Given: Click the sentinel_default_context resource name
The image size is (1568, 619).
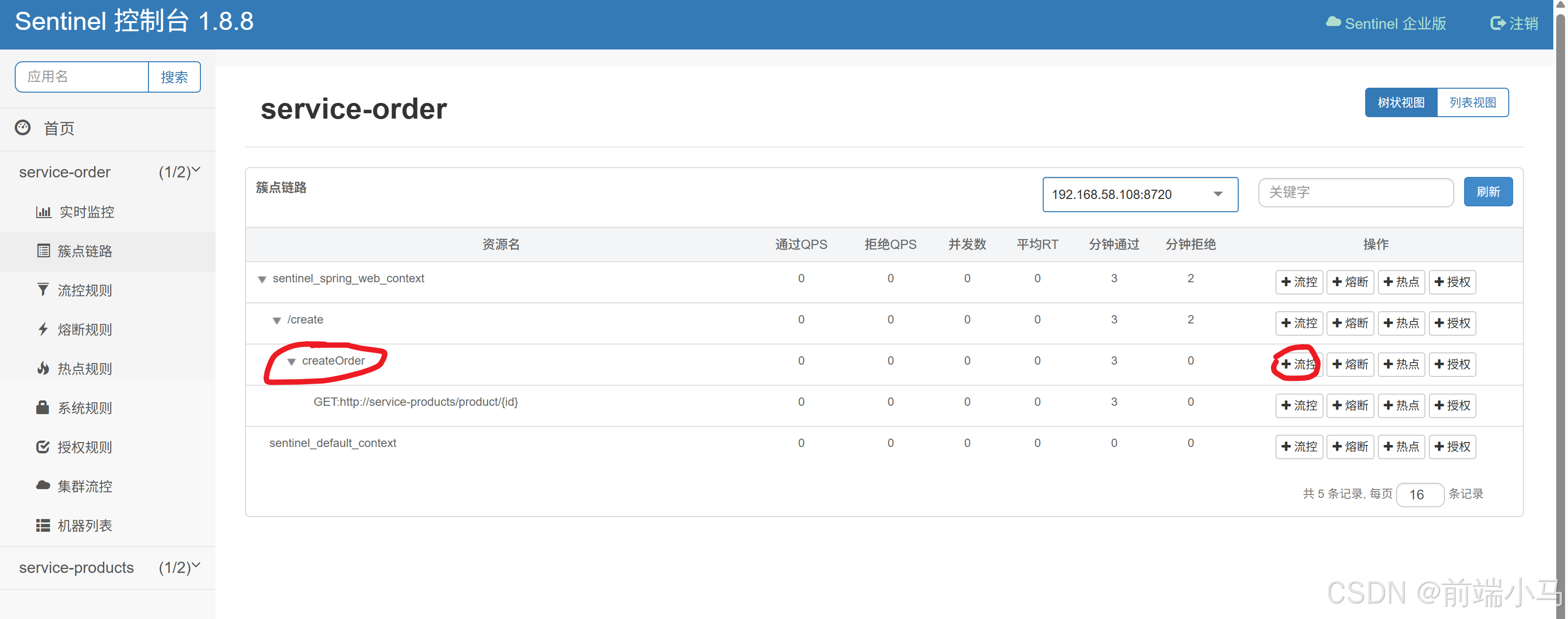Looking at the screenshot, I should point(332,443).
